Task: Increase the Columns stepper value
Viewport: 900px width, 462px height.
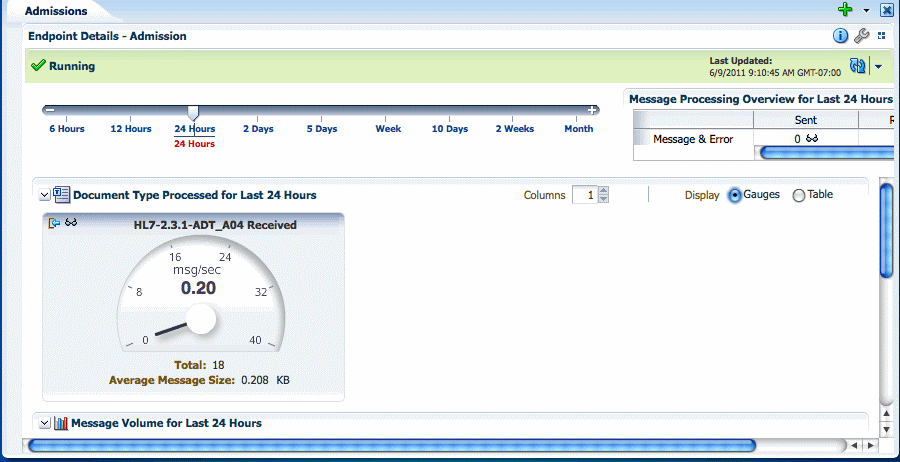Action: point(603,191)
